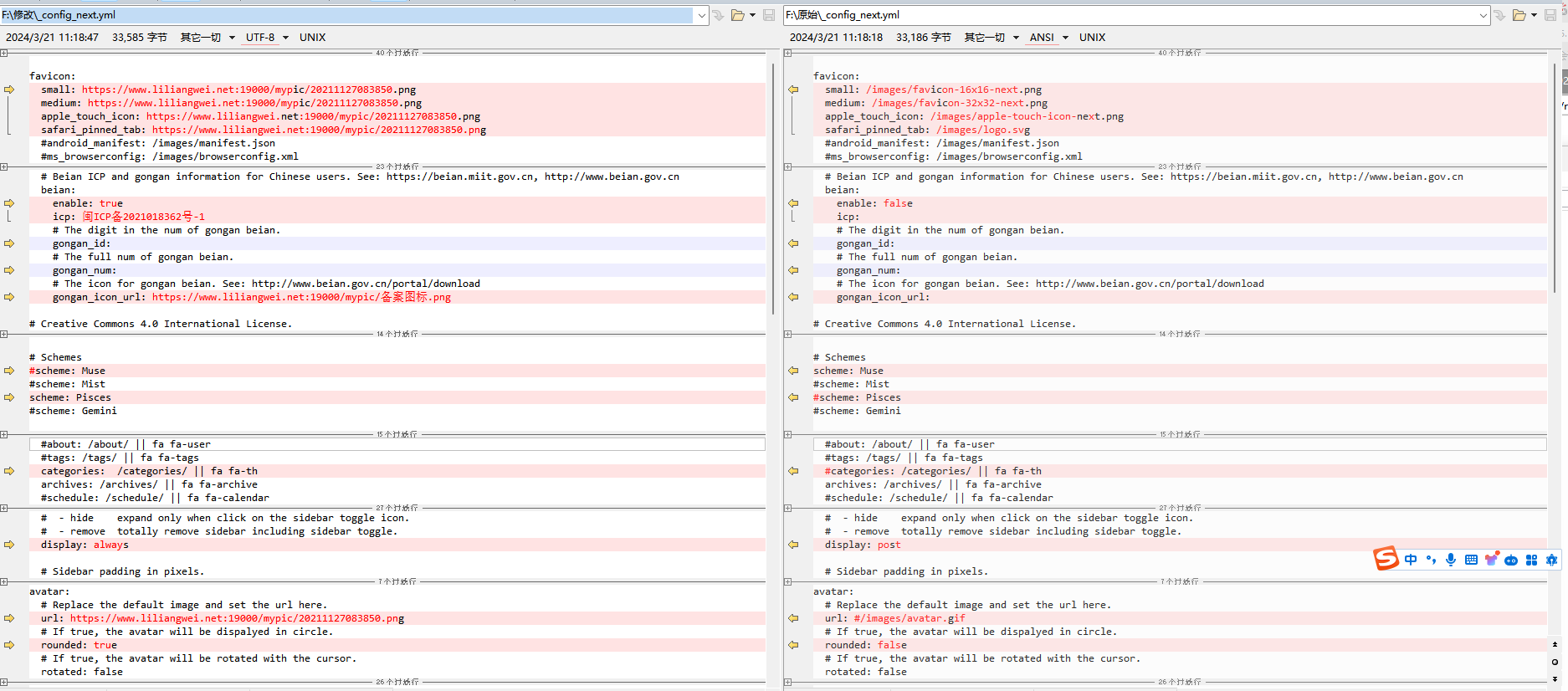Toggle Sogou punctuation mode
This screenshot has width=1568, height=691.
click(1431, 560)
